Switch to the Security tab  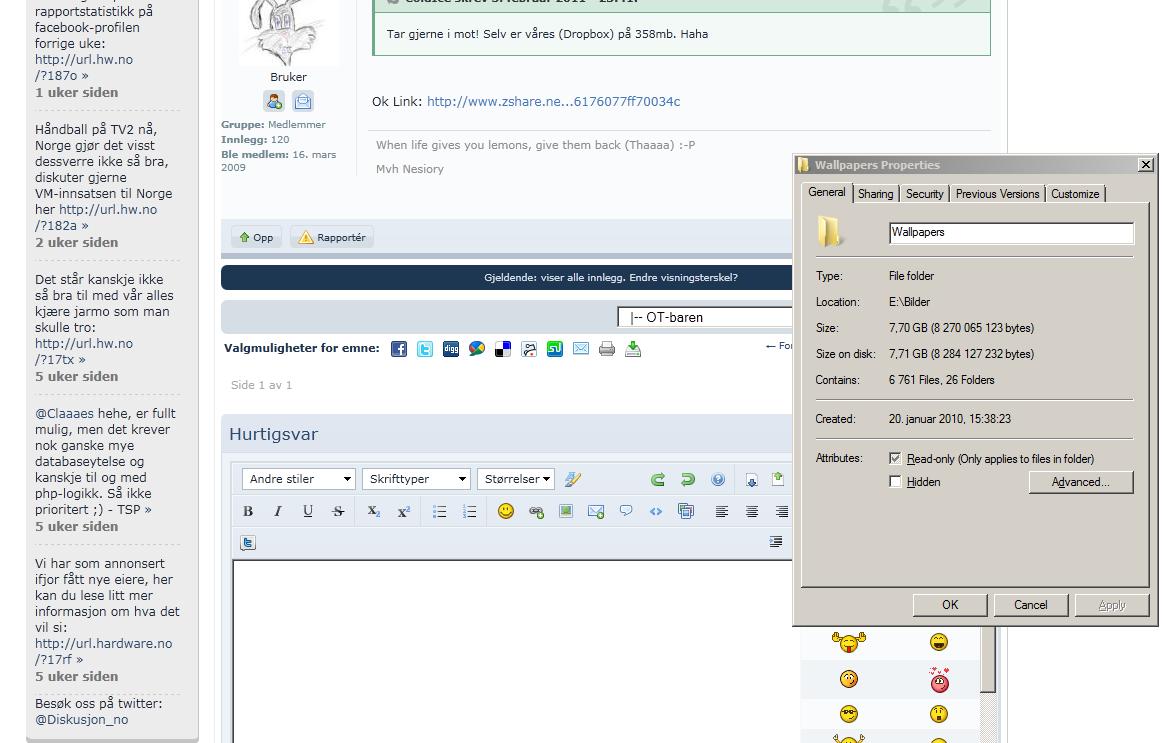(x=925, y=194)
